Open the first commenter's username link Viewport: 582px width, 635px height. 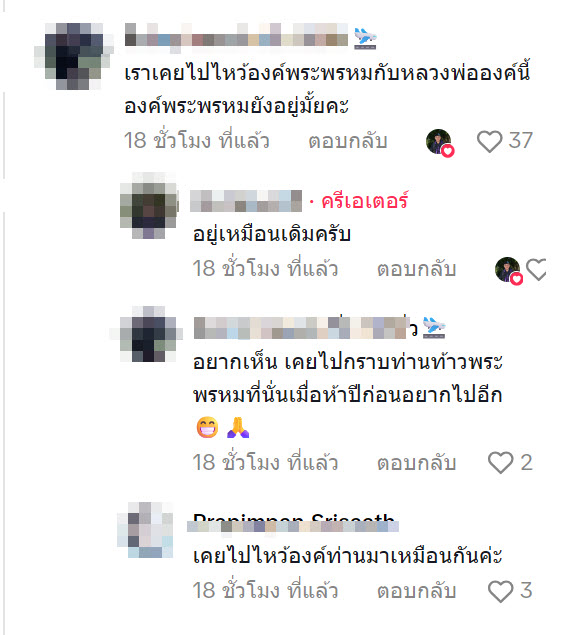click(236, 38)
